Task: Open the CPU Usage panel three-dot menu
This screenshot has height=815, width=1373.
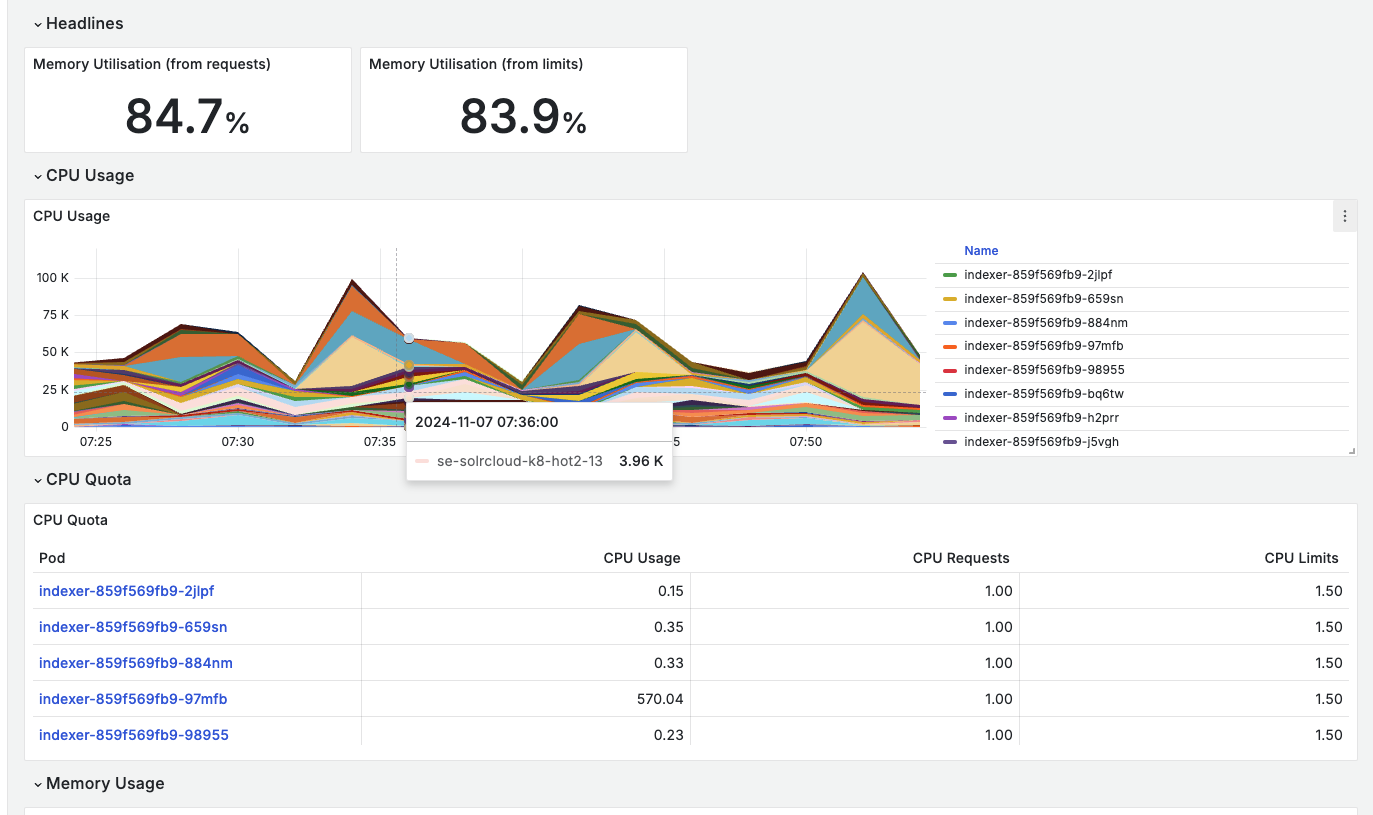Action: tap(1345, 216)
